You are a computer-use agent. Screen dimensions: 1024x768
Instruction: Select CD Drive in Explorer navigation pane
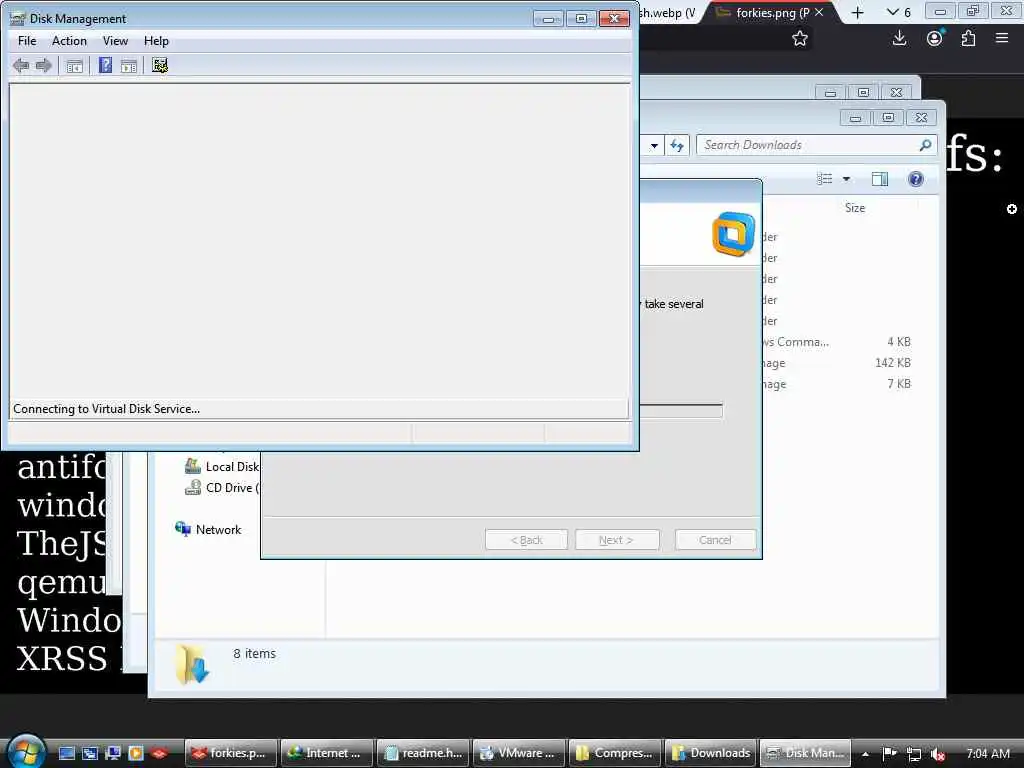pyautogui.click(x=222, y=487)
